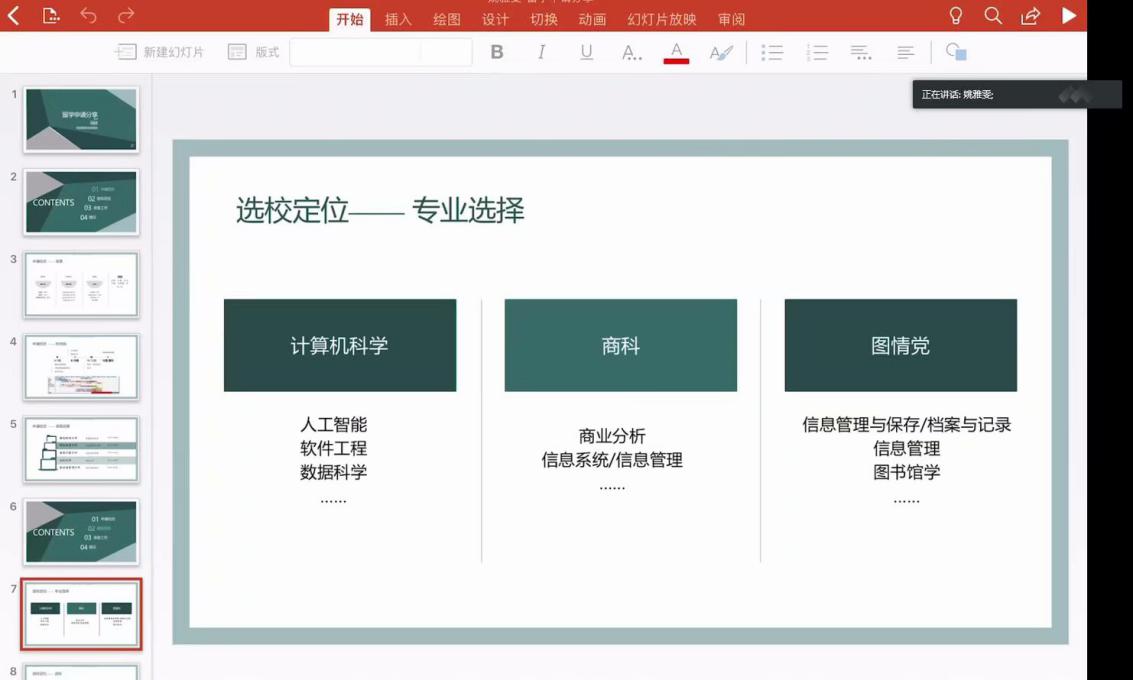Click the undo arrow icon
1133x680 pixels.
89,16
